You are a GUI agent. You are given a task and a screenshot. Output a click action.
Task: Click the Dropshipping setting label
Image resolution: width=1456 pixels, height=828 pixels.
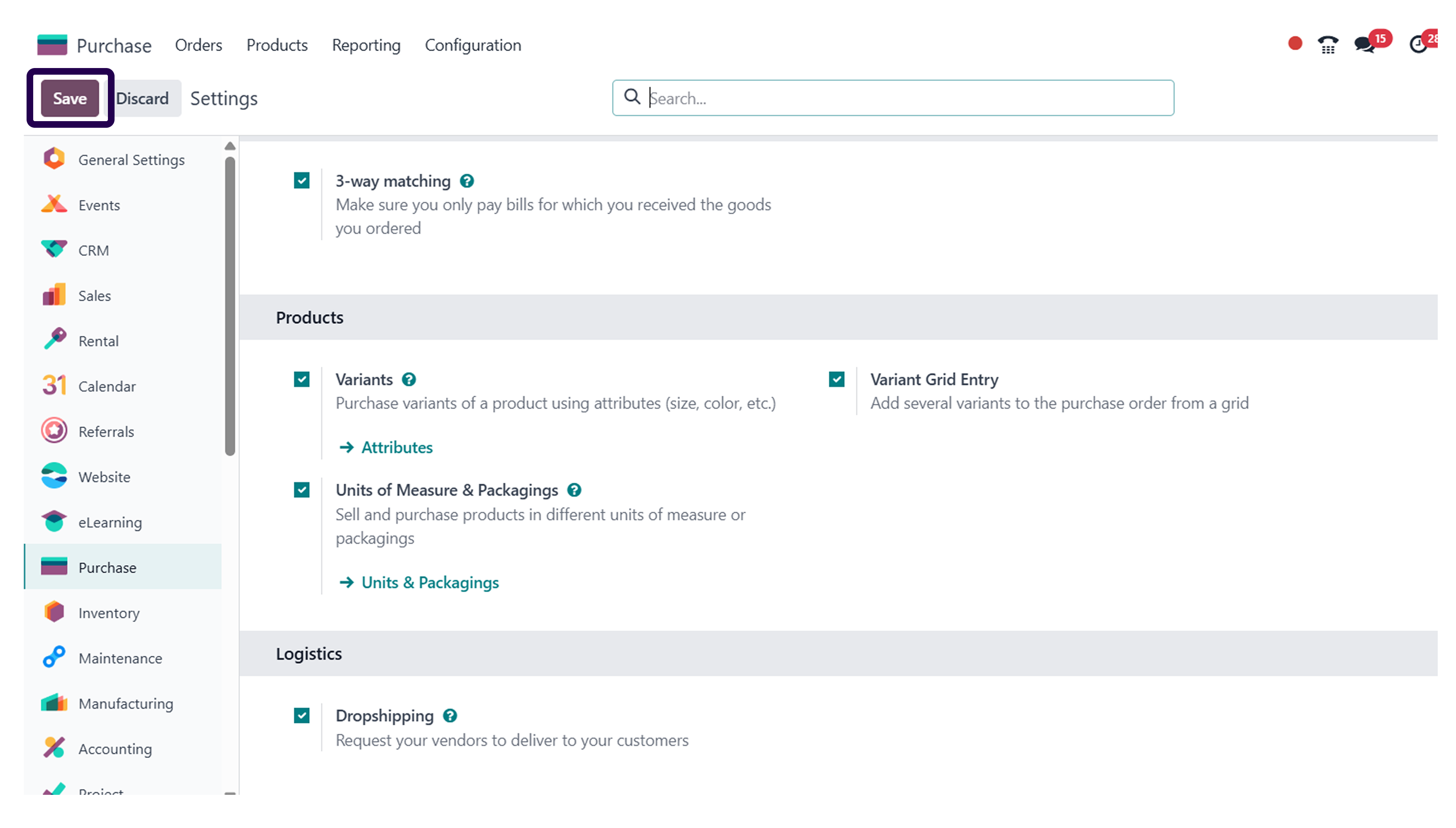point(385,716)
